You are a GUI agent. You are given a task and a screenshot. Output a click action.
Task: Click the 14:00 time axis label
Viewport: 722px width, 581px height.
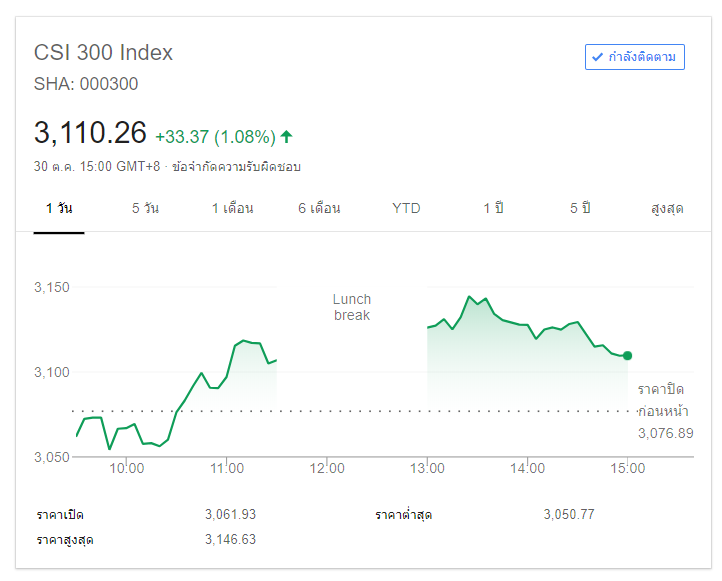pyautogui.click(x=527, y=468)
